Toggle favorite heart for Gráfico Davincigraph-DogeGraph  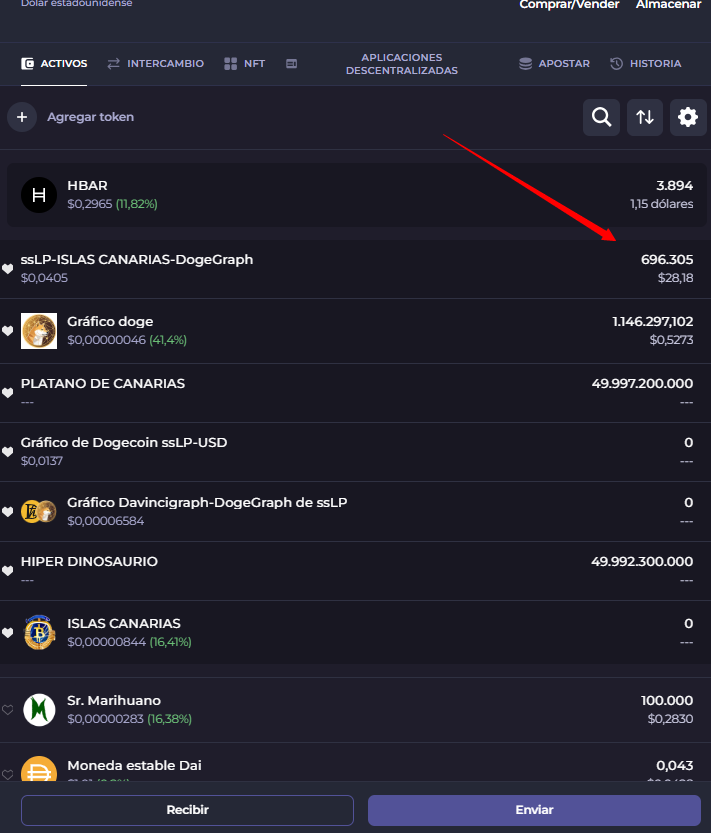pos(7,512)
